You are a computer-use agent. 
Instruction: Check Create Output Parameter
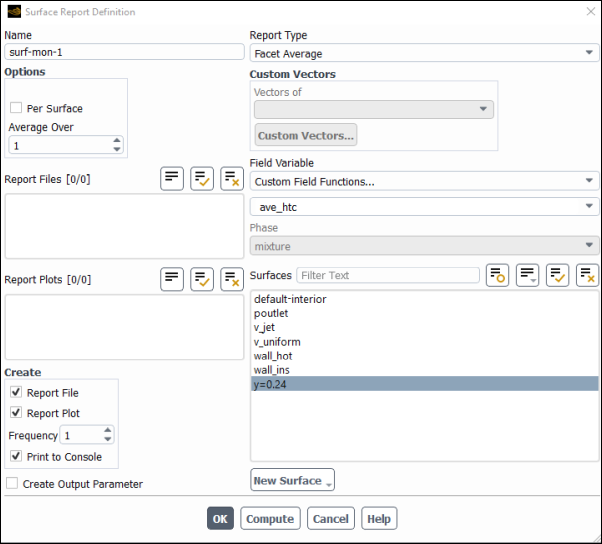tap(12, 483)
